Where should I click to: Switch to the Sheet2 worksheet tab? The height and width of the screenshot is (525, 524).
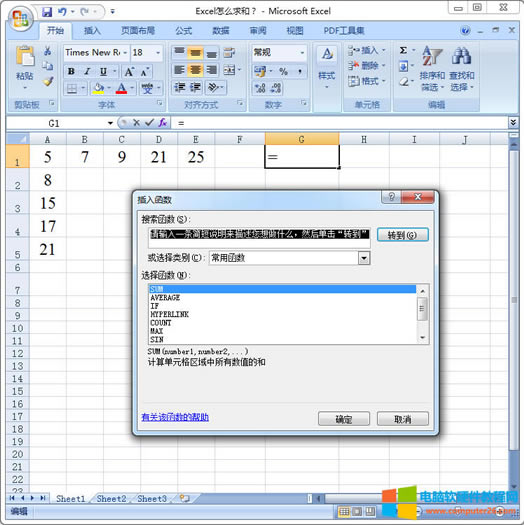pyautogui.click(x=111, y=499)
